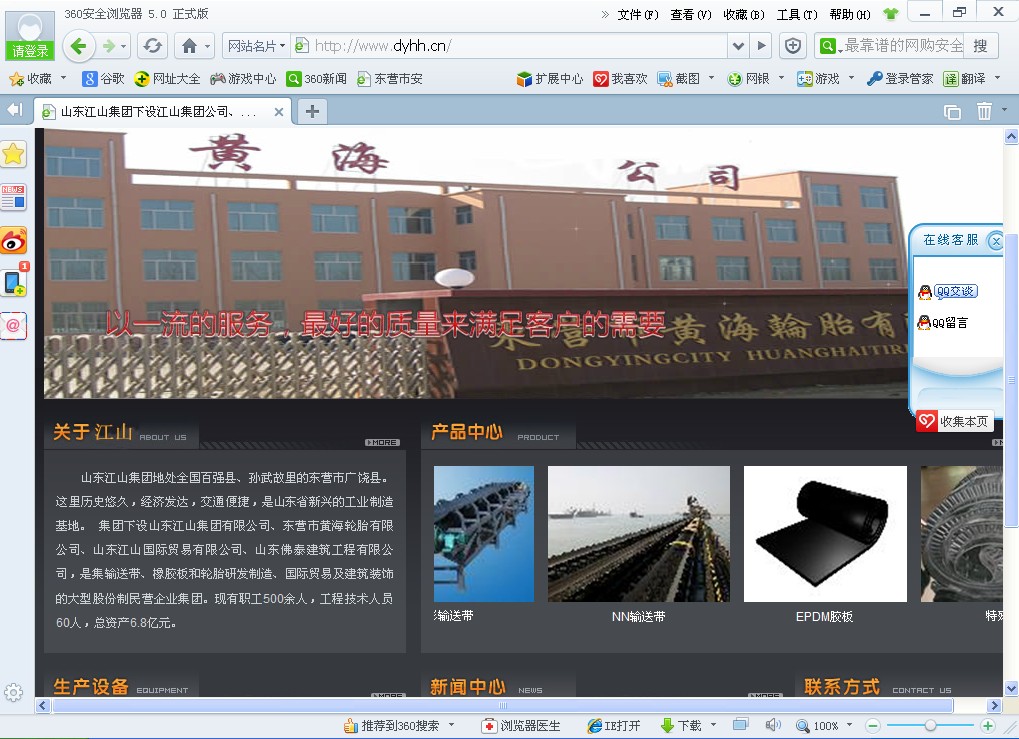Expand the address bar history dropdown
Viewport: 1019px width, 739px height.
738,45
